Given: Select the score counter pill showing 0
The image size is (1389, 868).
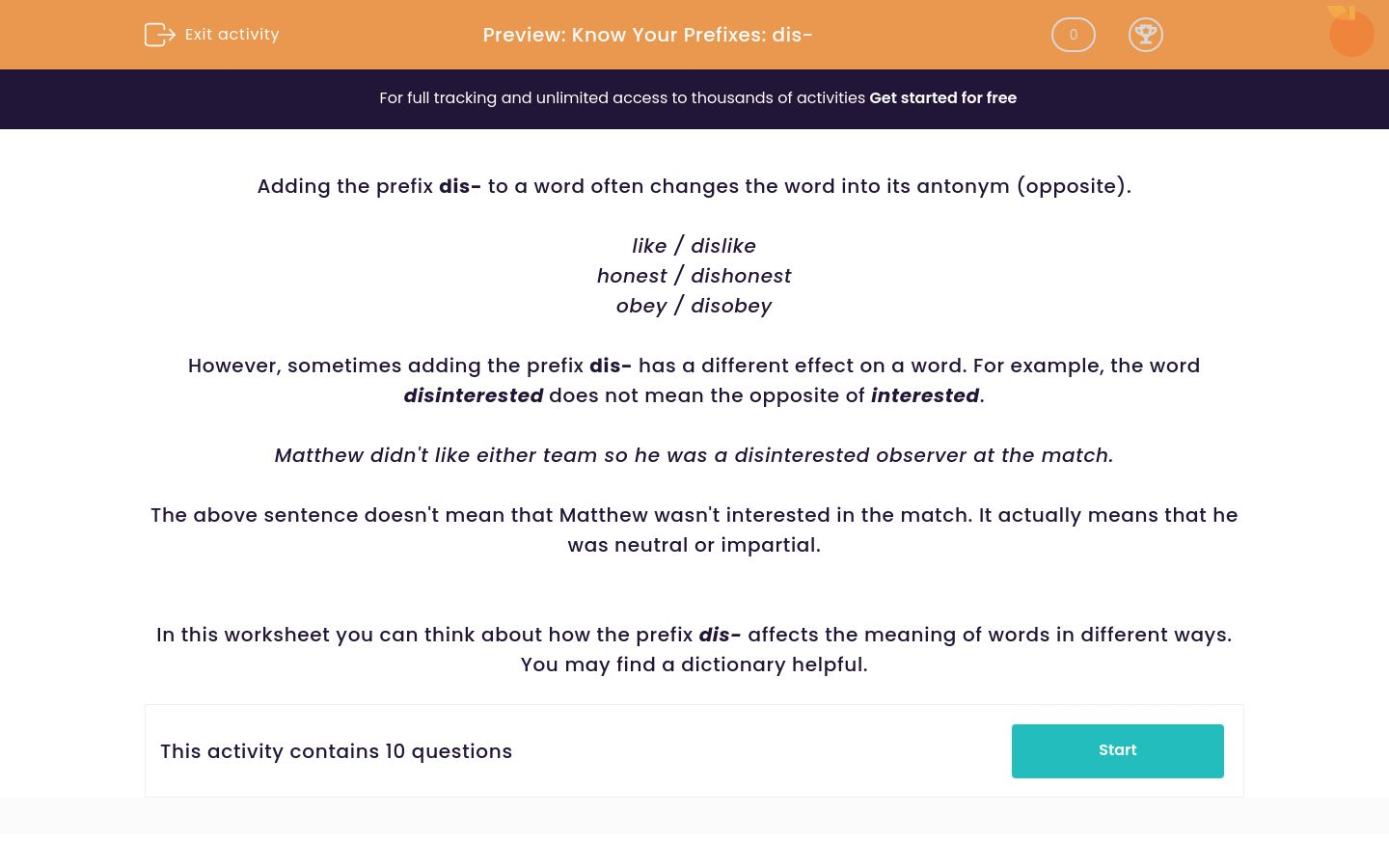Looking at the screenshot, I should [x=1073, y=35].
